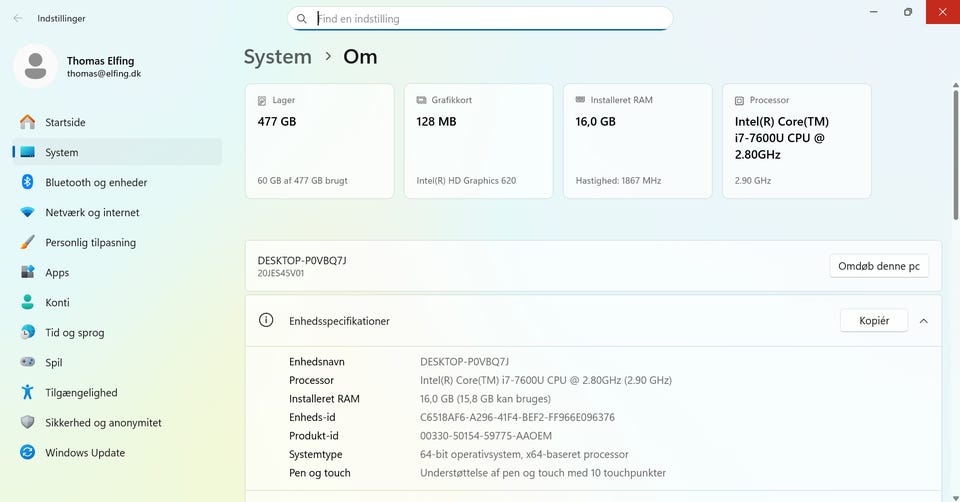Screen dimensions: 960x502
Task: Focus the Find en indstilling search field
Action: tap(490, 19)
